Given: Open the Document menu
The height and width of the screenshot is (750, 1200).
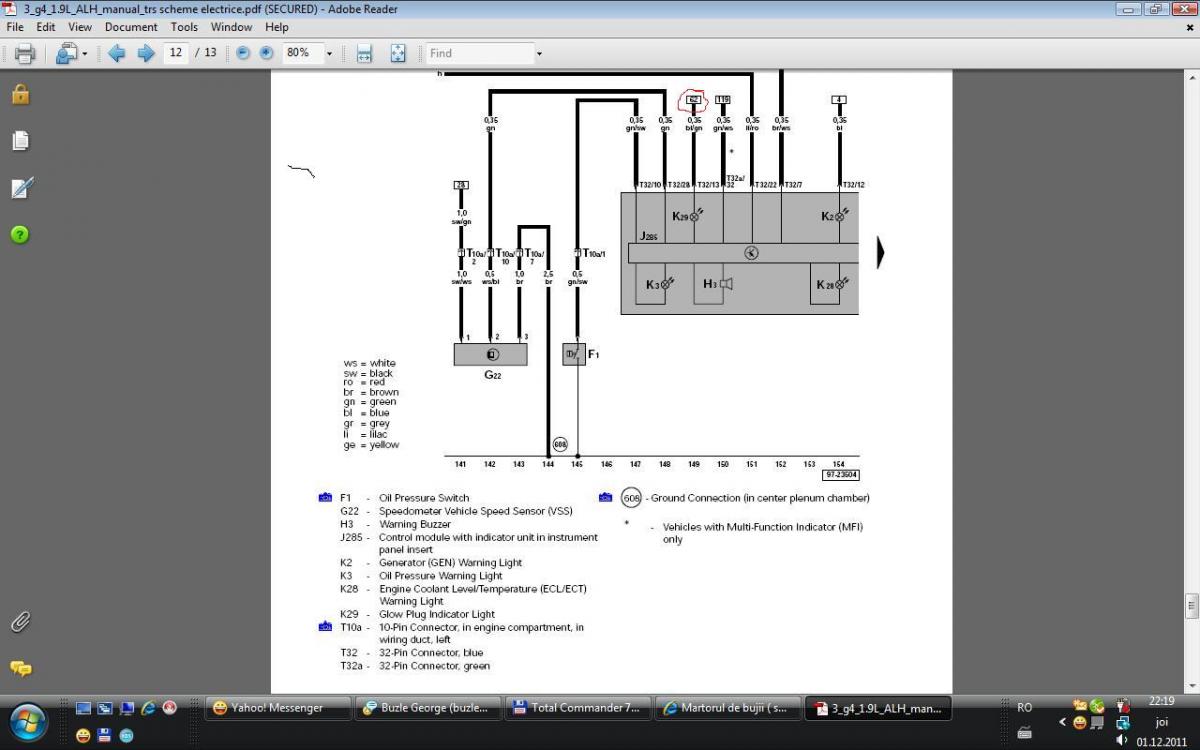Looking at the screenshot, I should 131,27.
